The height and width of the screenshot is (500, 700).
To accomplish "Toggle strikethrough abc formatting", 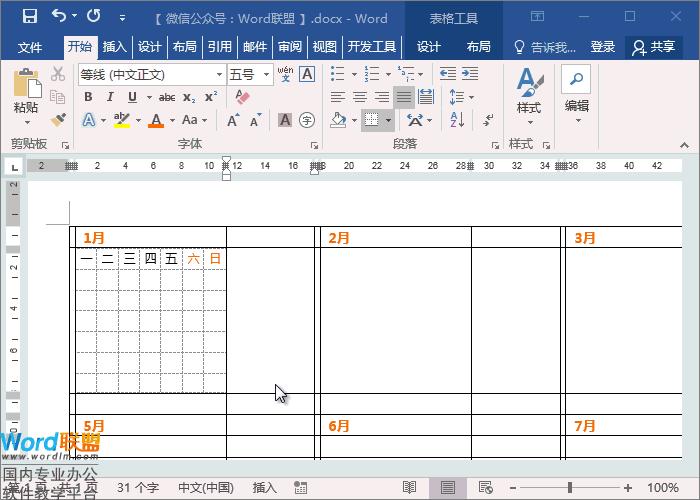I will click(167, 97).
